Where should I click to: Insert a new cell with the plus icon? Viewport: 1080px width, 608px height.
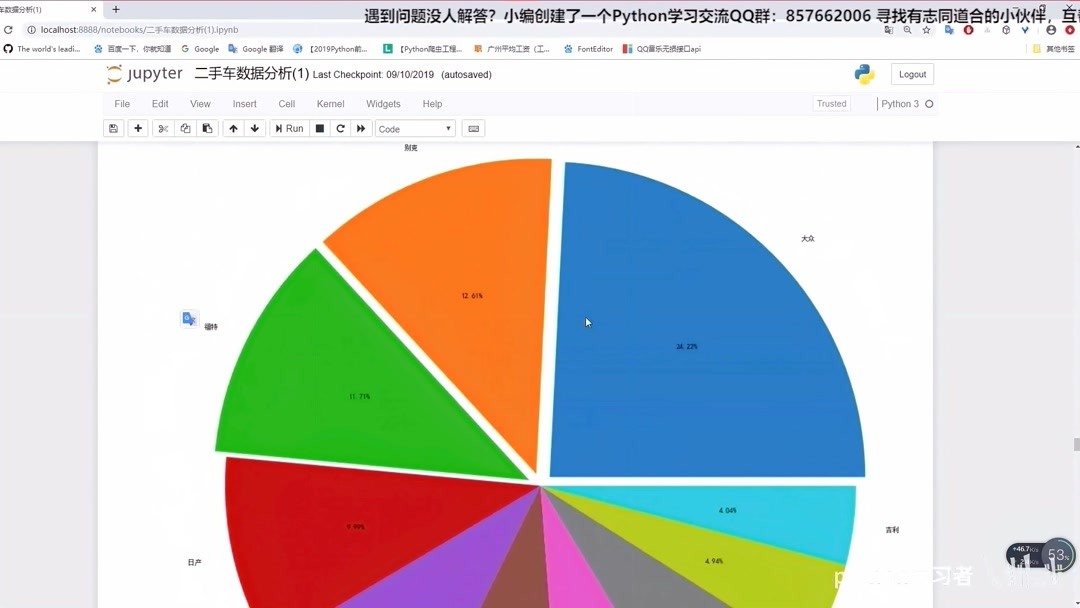point(138,128)
